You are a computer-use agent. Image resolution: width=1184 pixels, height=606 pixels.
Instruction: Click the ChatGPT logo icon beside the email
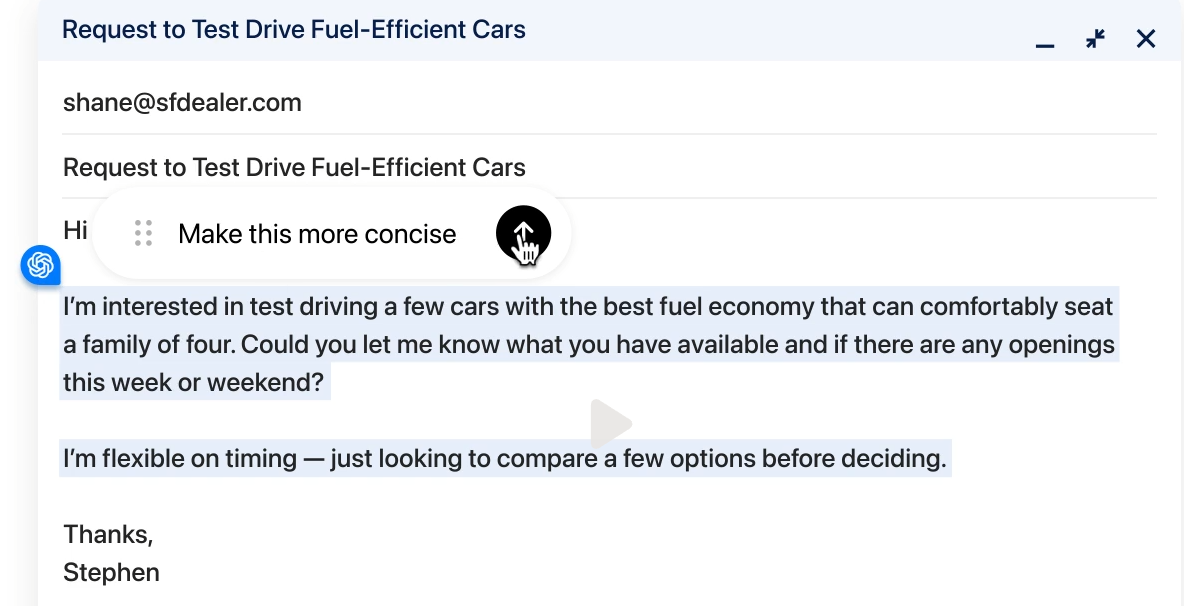click(41, 265)
